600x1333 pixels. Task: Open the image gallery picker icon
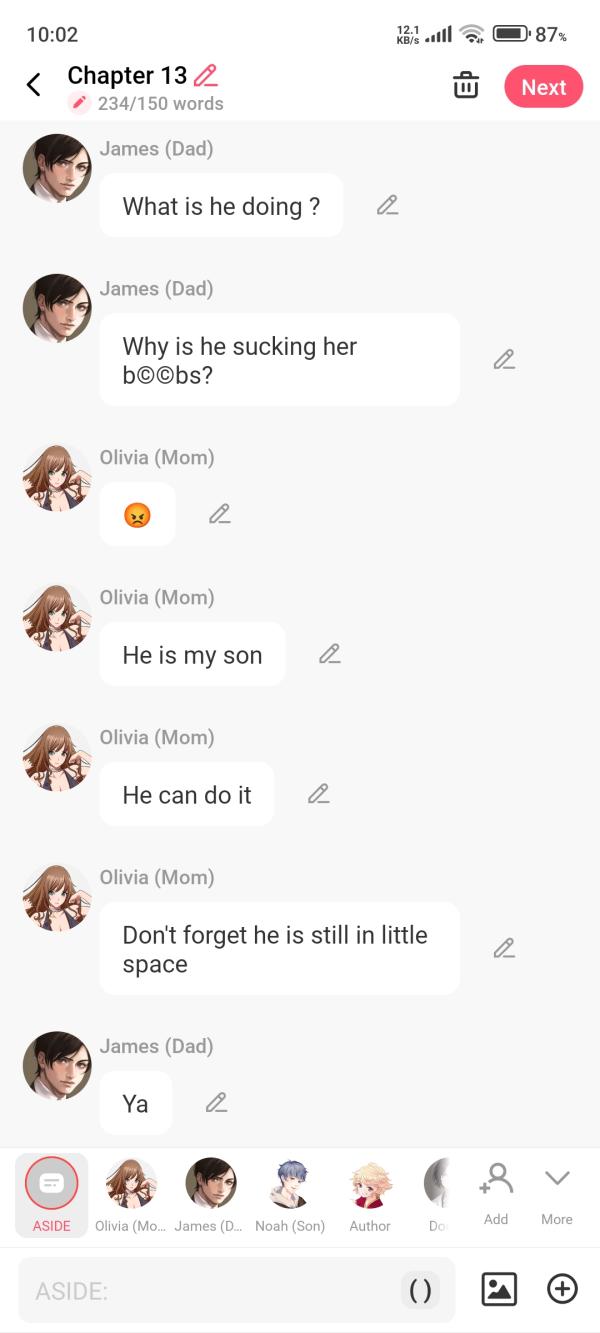point(499,1289)
